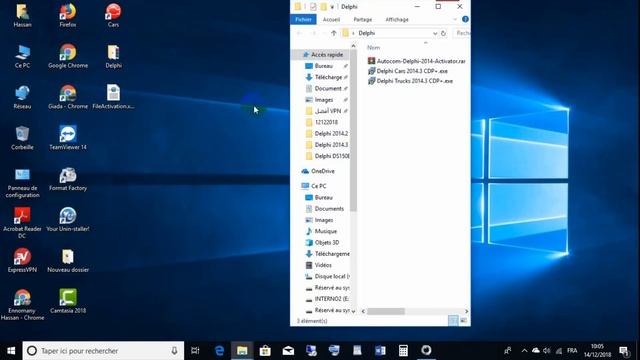Open the Windows Start menu
Image resolution: width=640 pixels, height=360 pixels.
pos(11,351)
